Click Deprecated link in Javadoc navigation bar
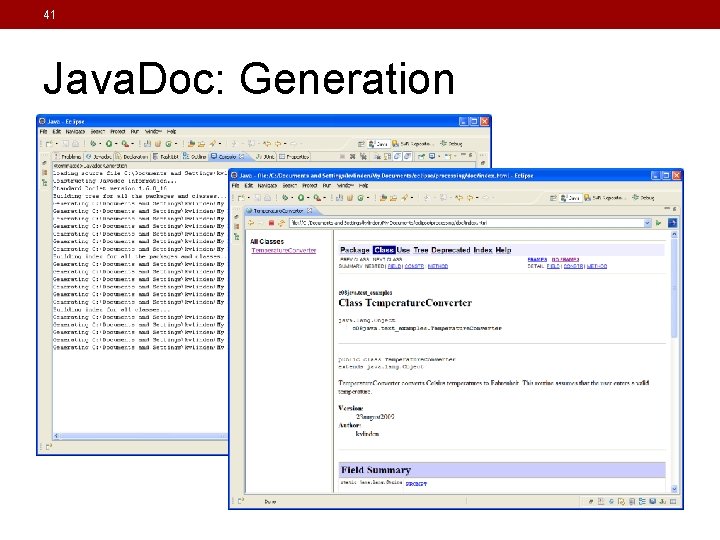 [451, 250]
